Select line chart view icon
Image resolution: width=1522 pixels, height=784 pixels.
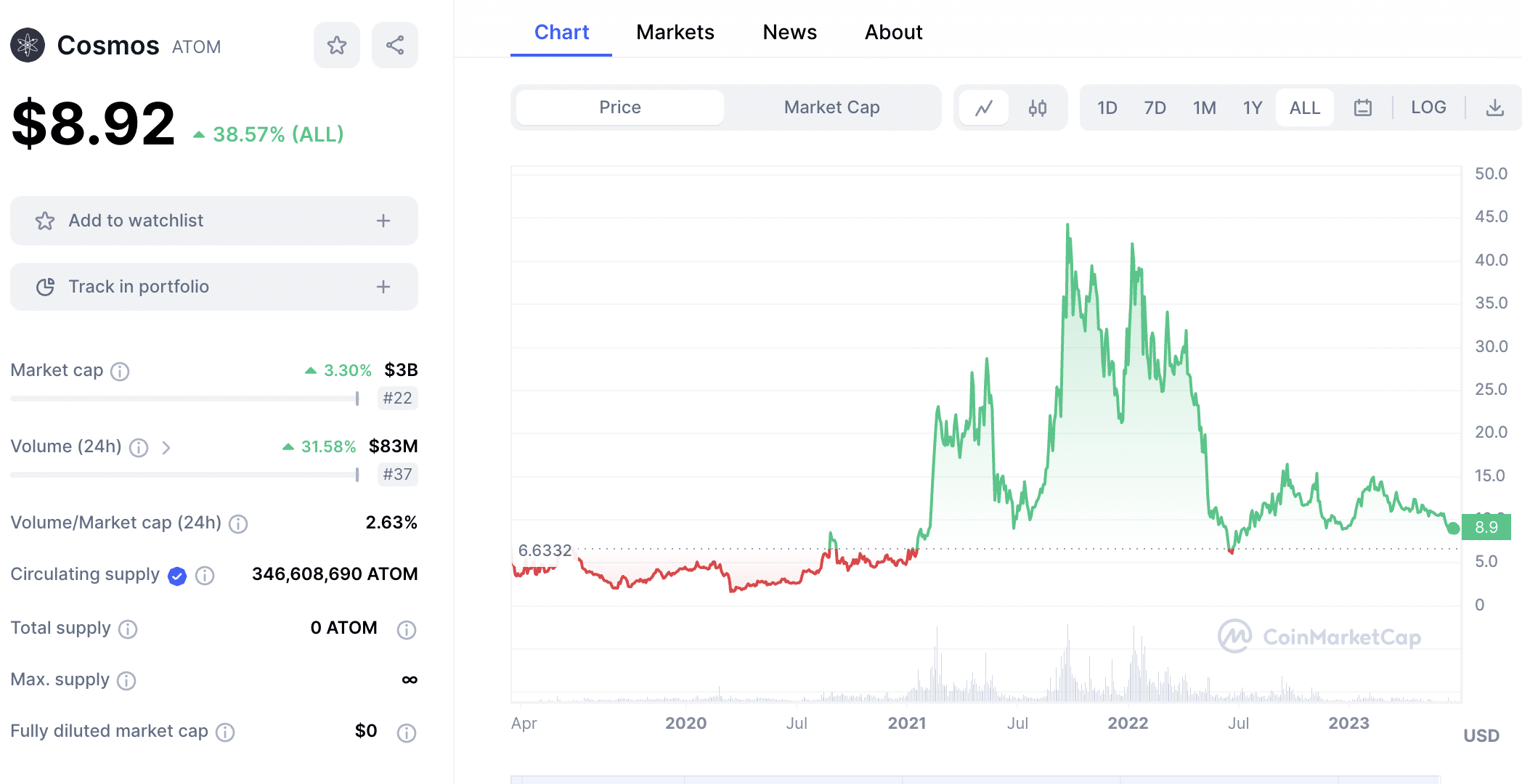[x=984, y=107]
